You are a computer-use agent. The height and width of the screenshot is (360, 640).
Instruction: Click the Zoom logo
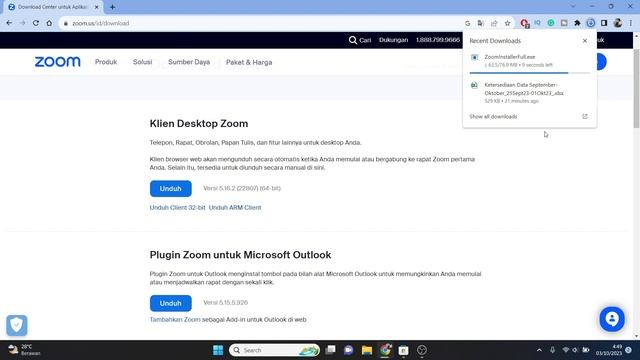click(58, 62)
